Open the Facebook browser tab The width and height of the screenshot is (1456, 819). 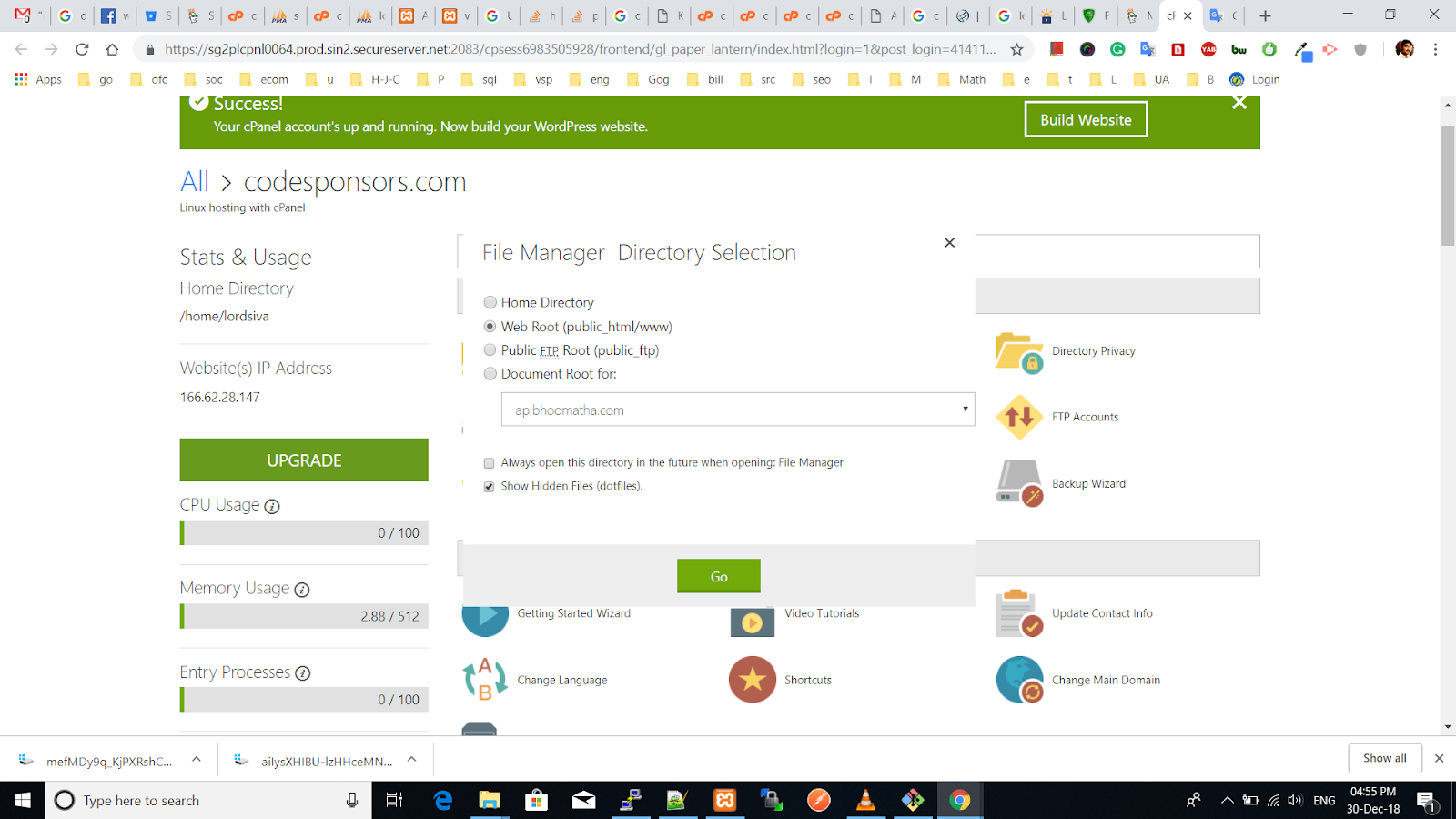115,15
